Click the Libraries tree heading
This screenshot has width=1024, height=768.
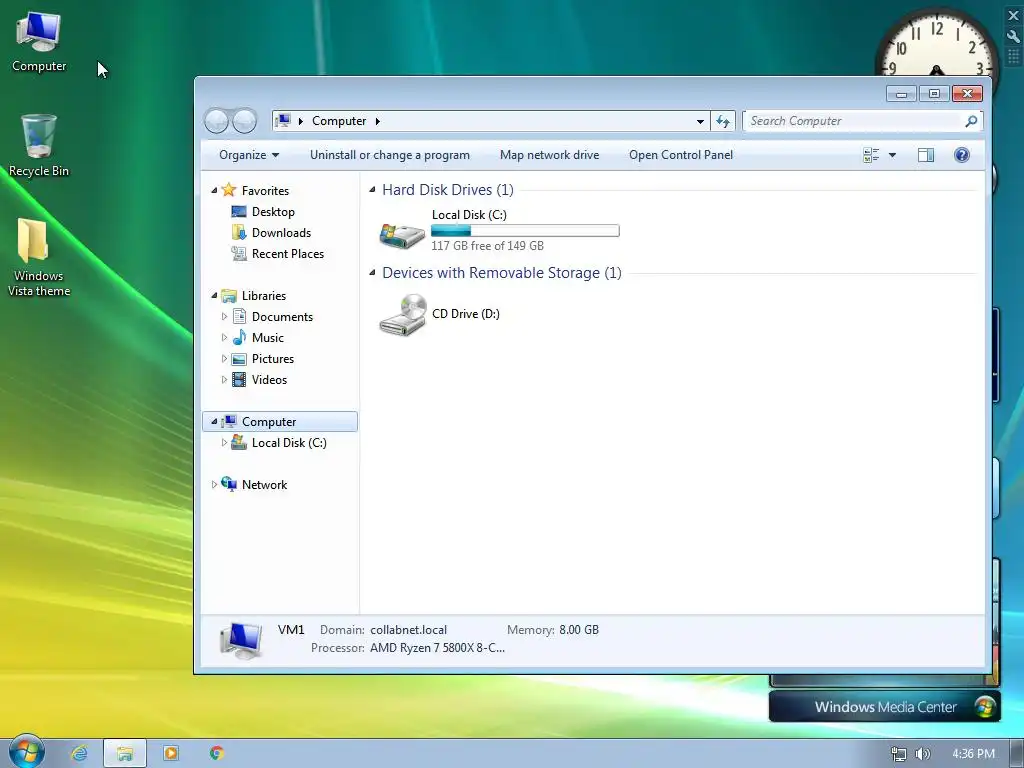tap(264, 295)
